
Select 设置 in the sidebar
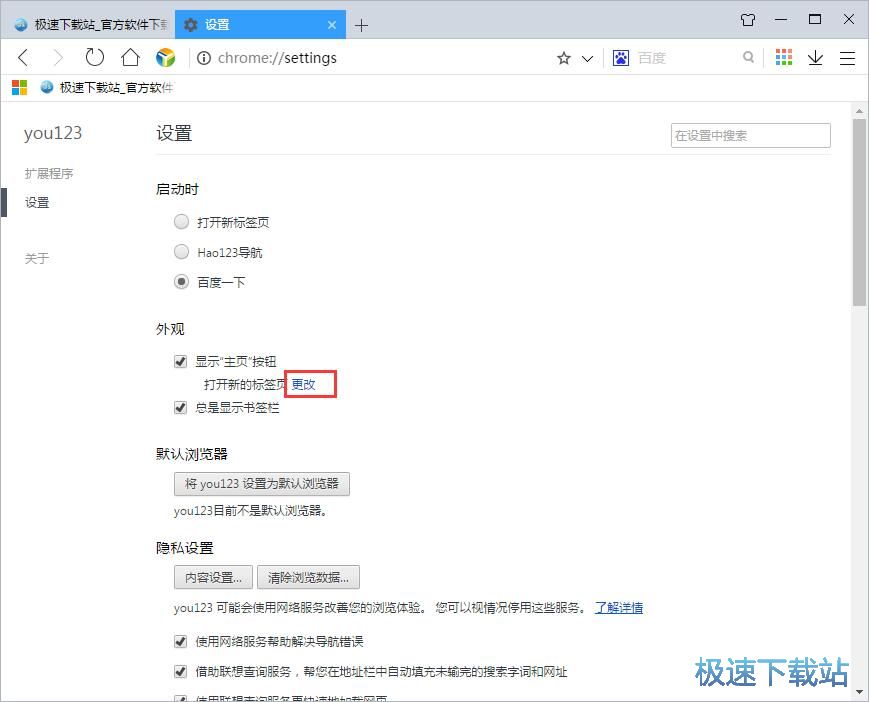[37, 202]
